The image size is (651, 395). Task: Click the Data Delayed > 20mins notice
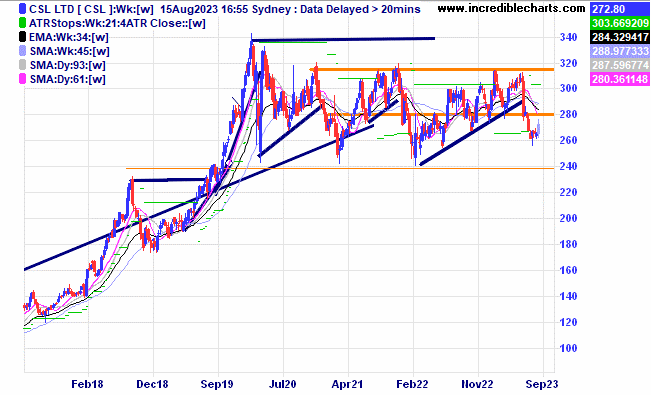point(360,9)
